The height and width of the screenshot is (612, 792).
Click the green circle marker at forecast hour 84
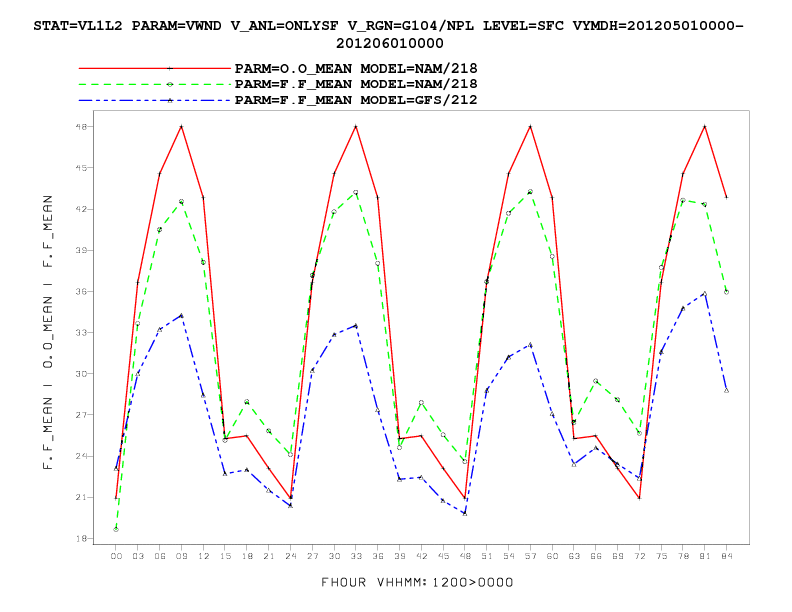click(x=726, y=292)
